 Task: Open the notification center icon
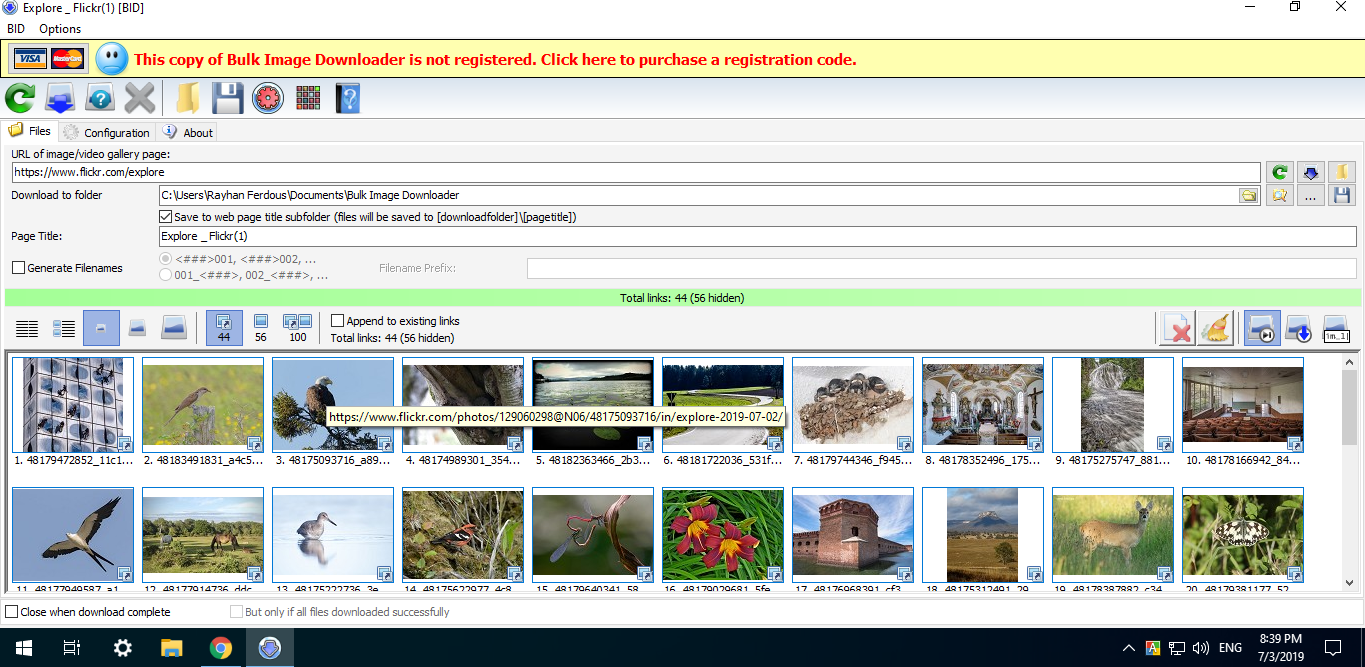click(1333, 648)
